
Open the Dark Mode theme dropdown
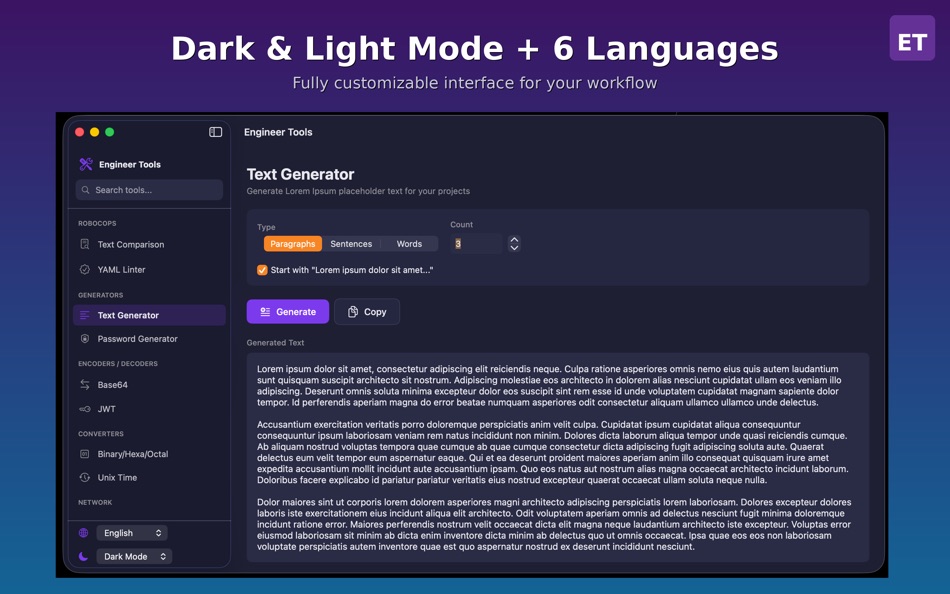pos(134,556)
